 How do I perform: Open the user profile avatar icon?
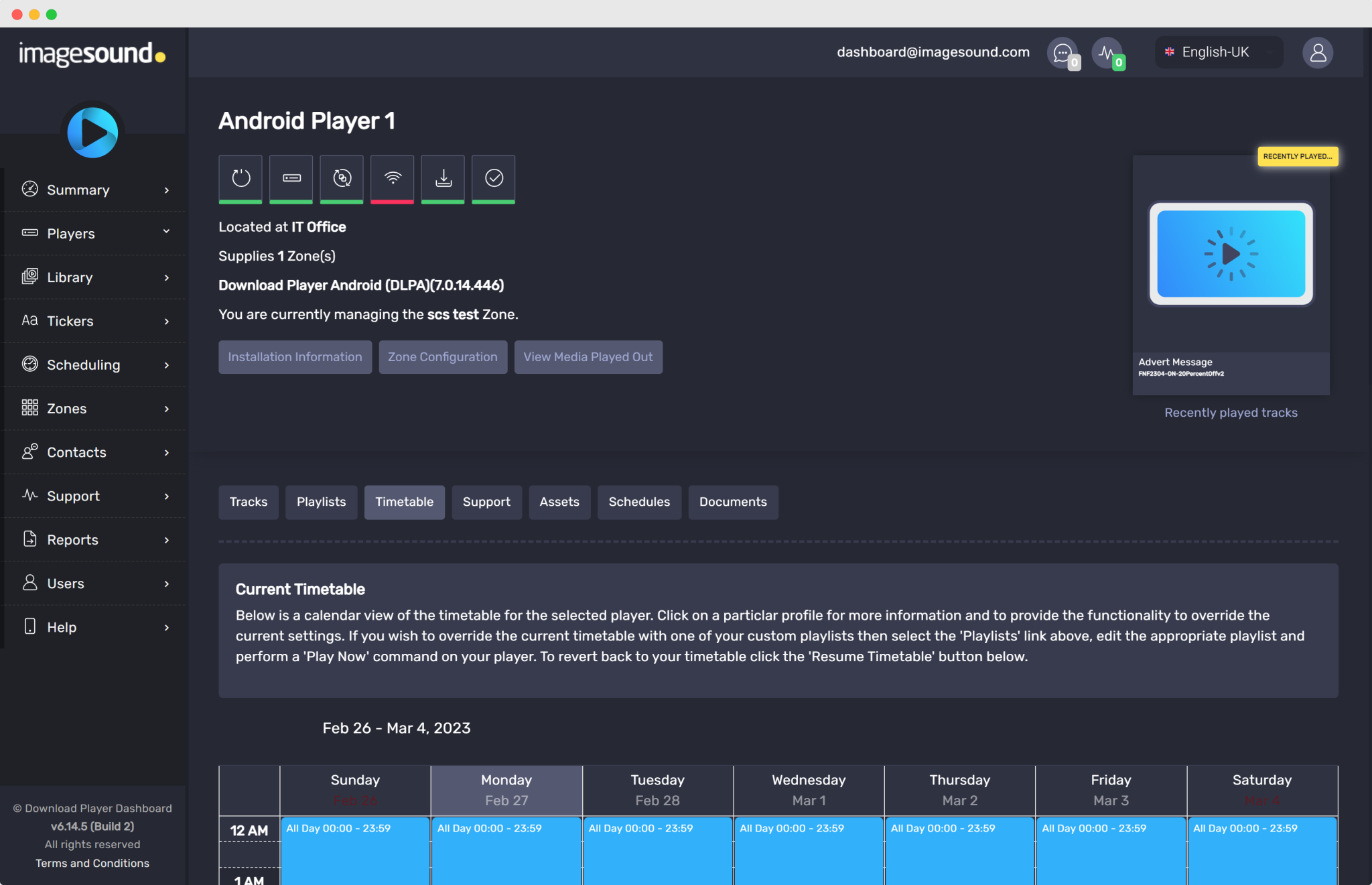point(1318,52)
